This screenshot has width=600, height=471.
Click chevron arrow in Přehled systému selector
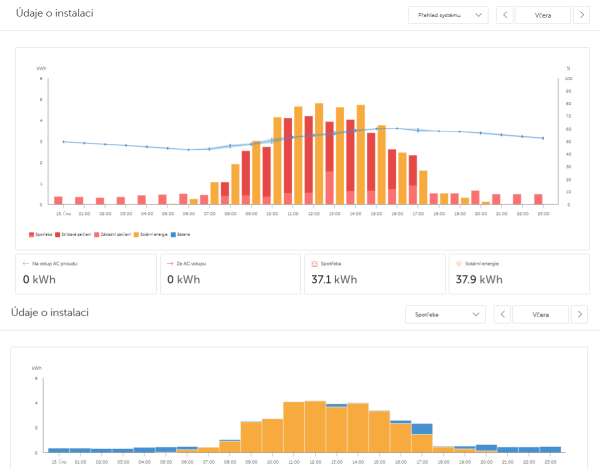click(x=478, y=15)
